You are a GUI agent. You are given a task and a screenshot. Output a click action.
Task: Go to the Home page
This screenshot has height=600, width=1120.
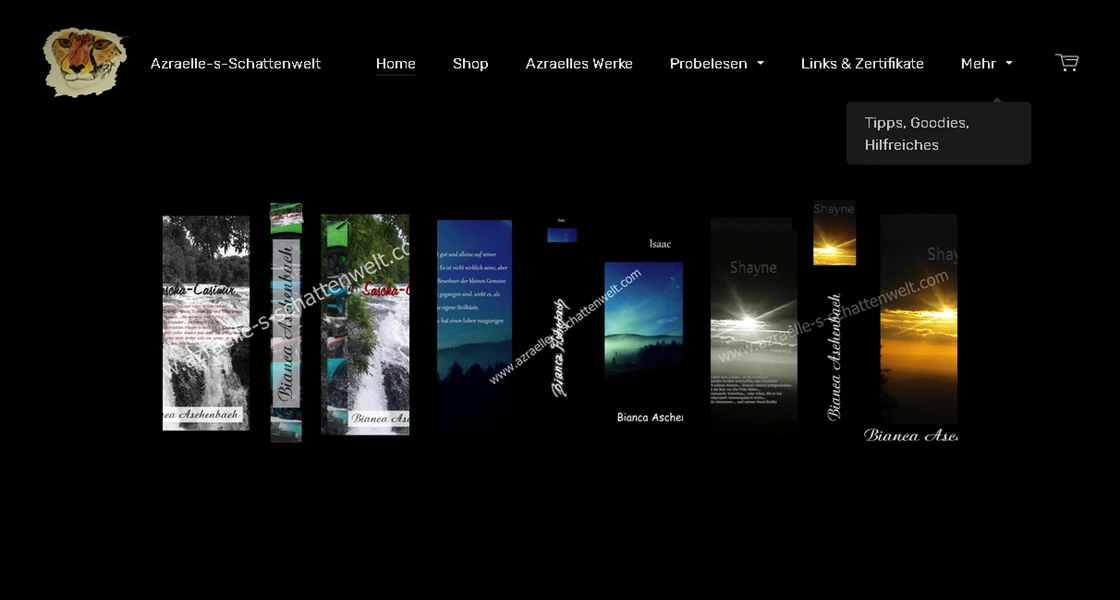(395, 63)
